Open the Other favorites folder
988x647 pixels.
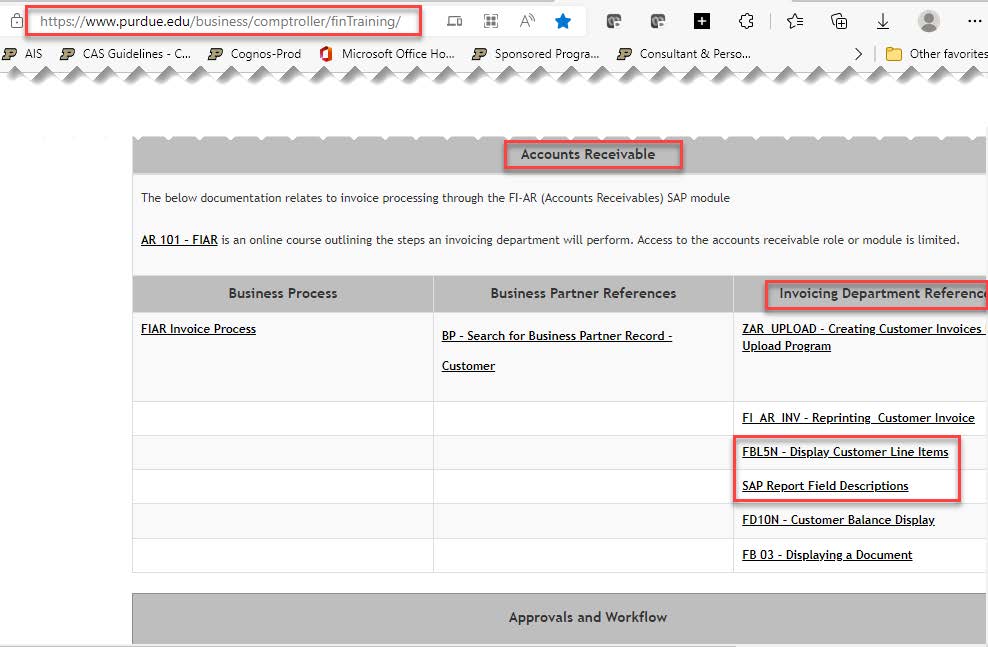(936, 54)
